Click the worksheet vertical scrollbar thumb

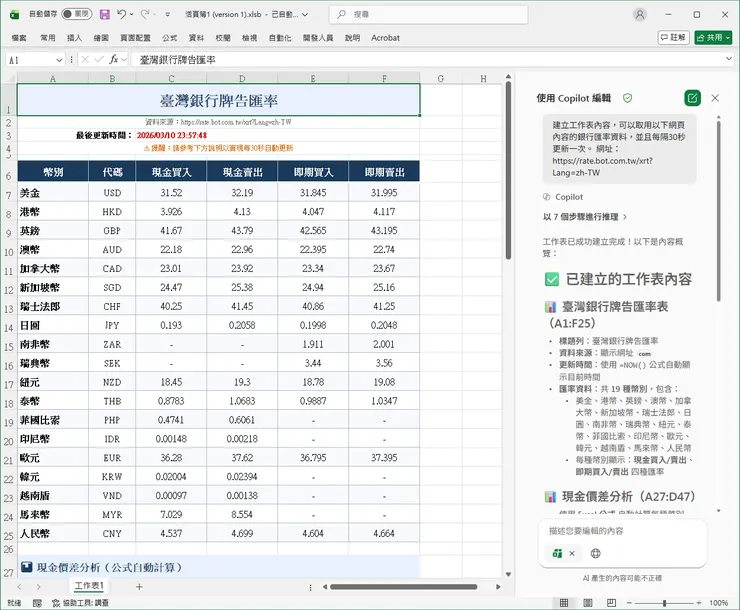tap(508, 171)
